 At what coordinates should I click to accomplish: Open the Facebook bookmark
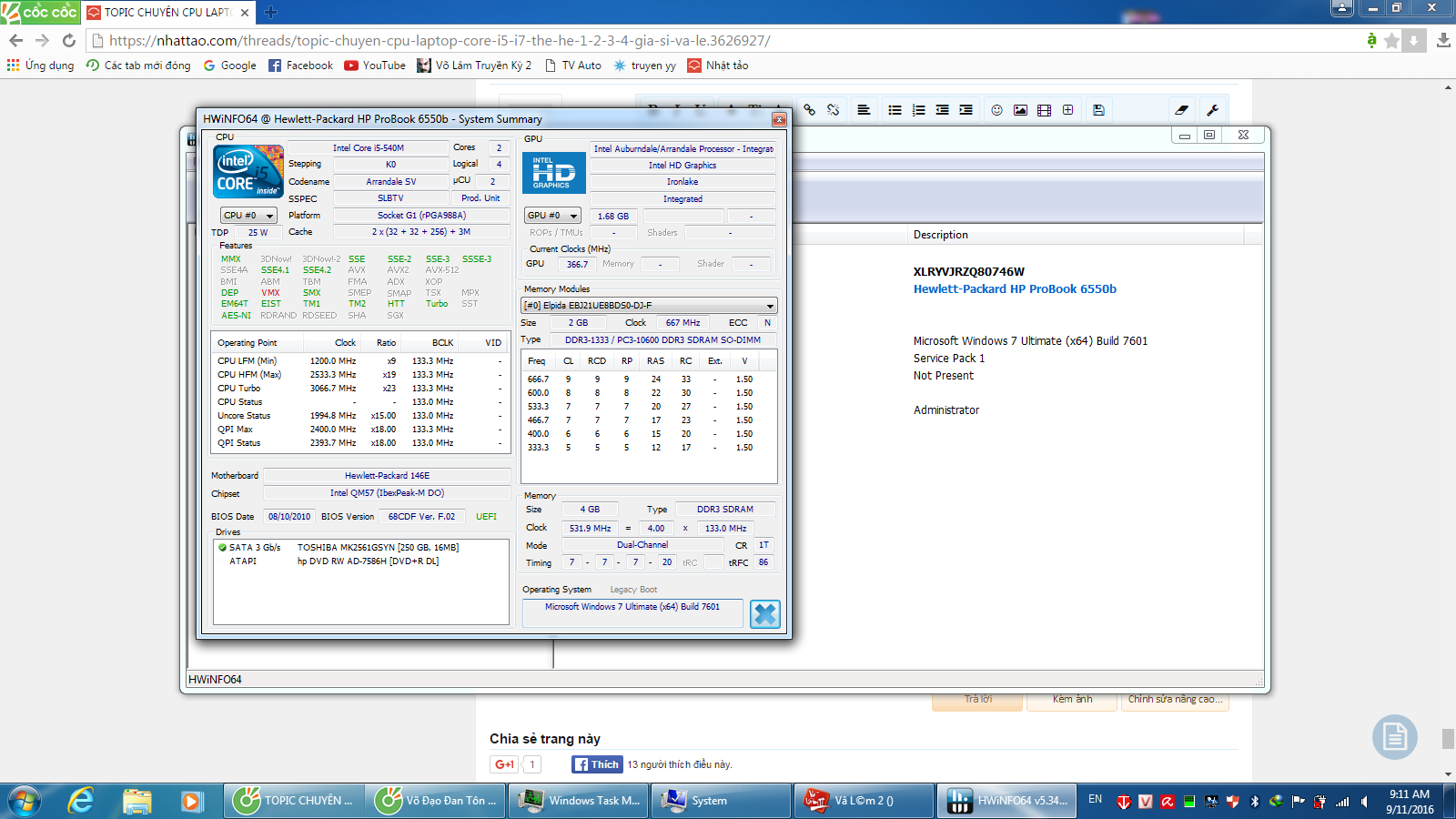(x=301, y=66)
